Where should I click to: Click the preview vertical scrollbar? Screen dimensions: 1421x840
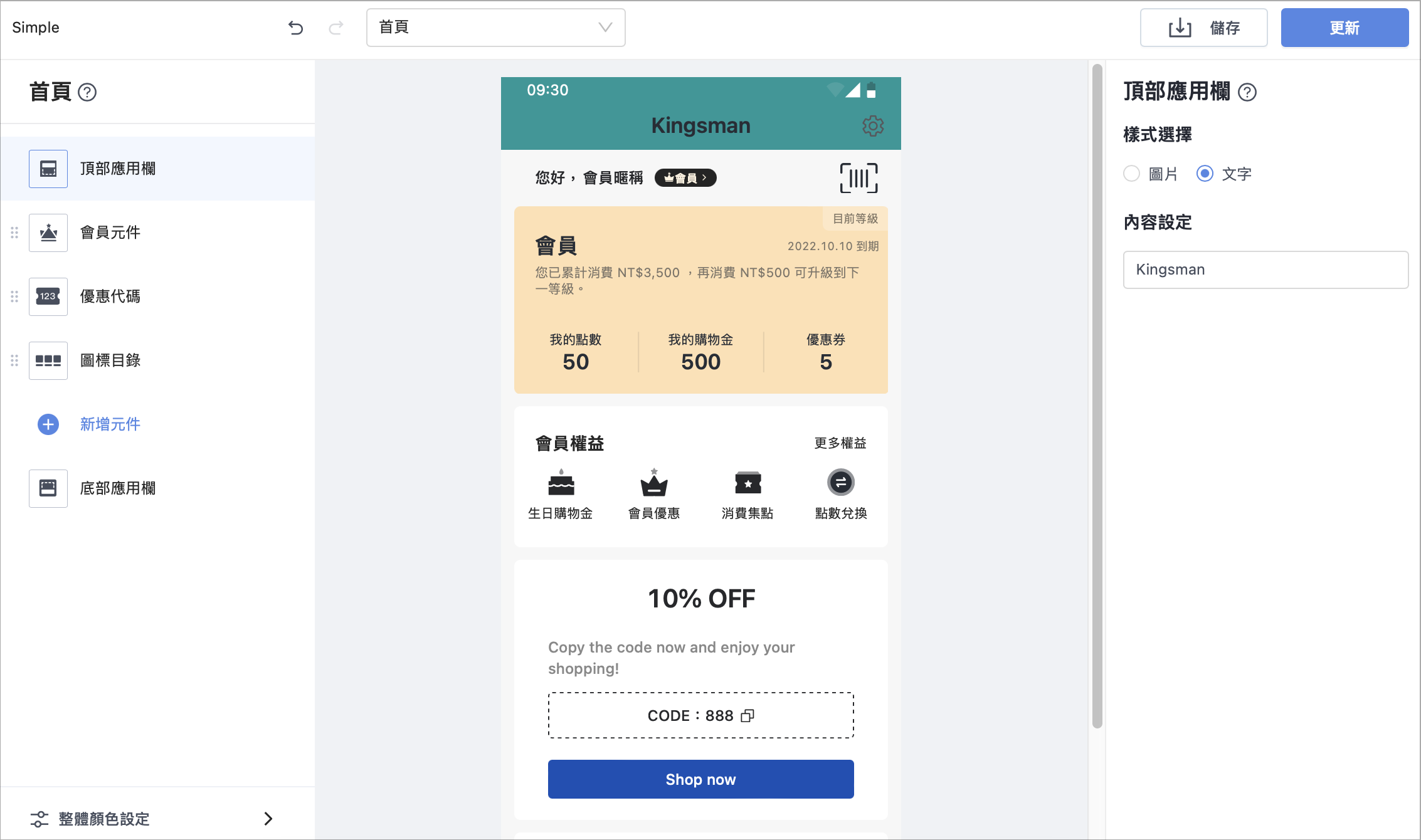(x=1097, y=396)
